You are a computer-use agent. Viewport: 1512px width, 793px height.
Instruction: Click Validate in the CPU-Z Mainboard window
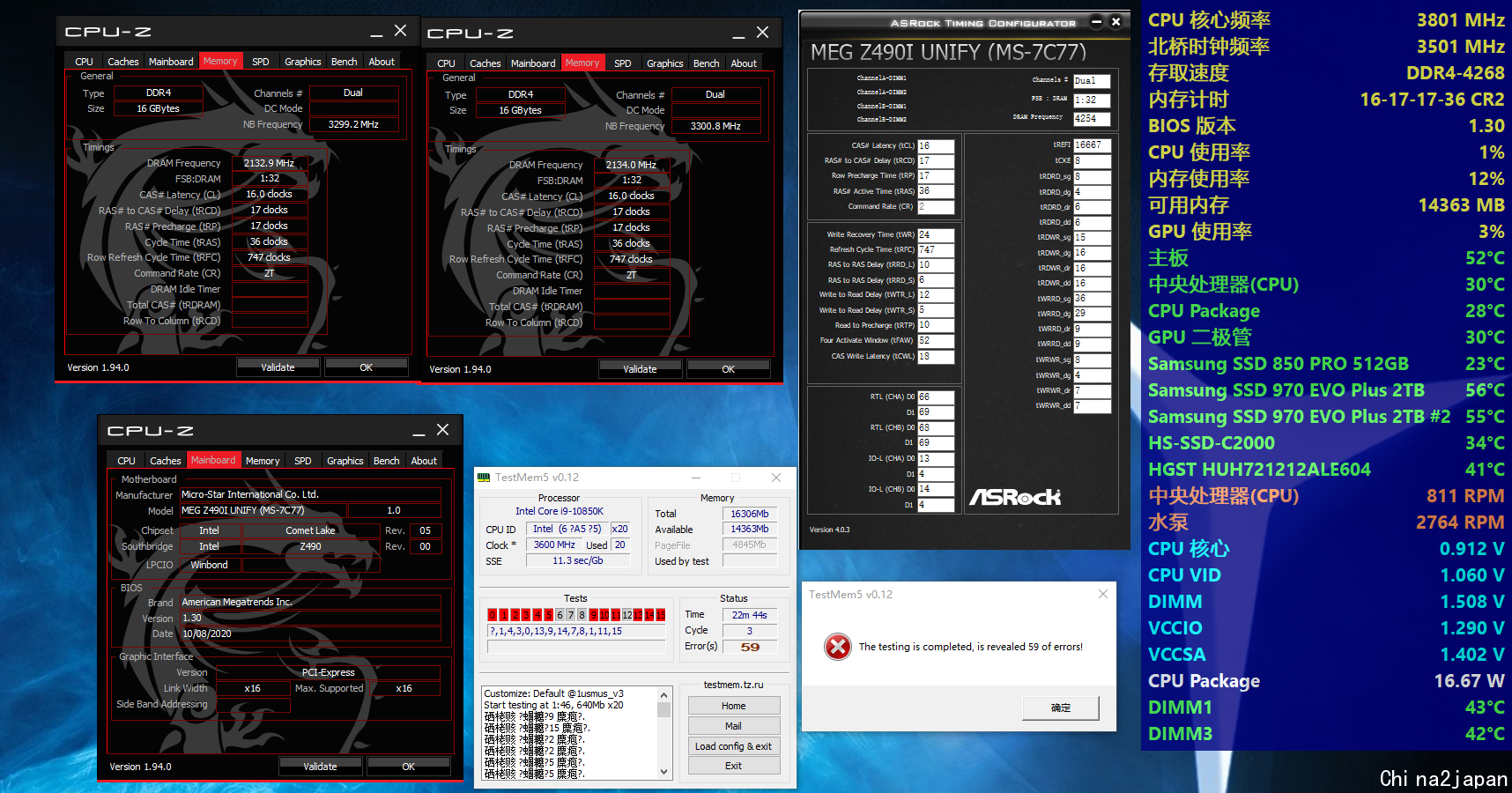click(320, 767)
